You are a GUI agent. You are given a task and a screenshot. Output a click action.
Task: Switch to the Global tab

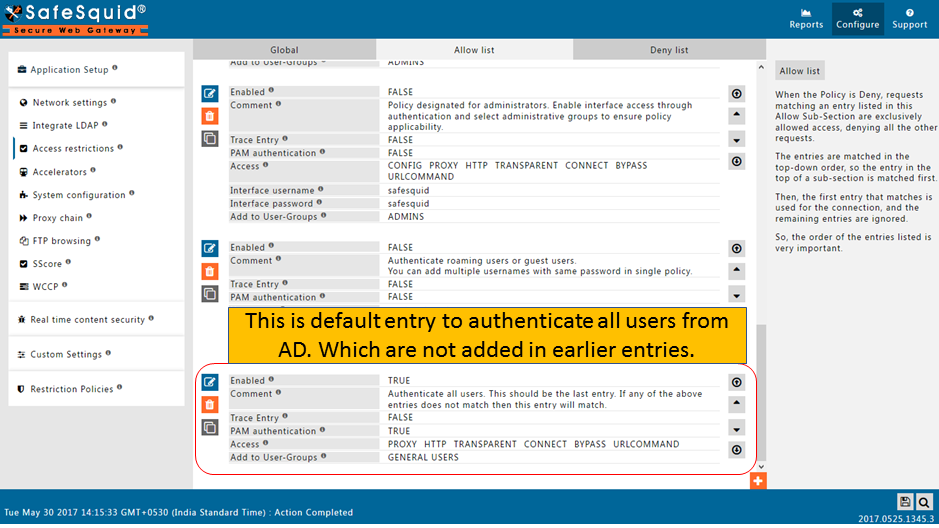point(284,50)
